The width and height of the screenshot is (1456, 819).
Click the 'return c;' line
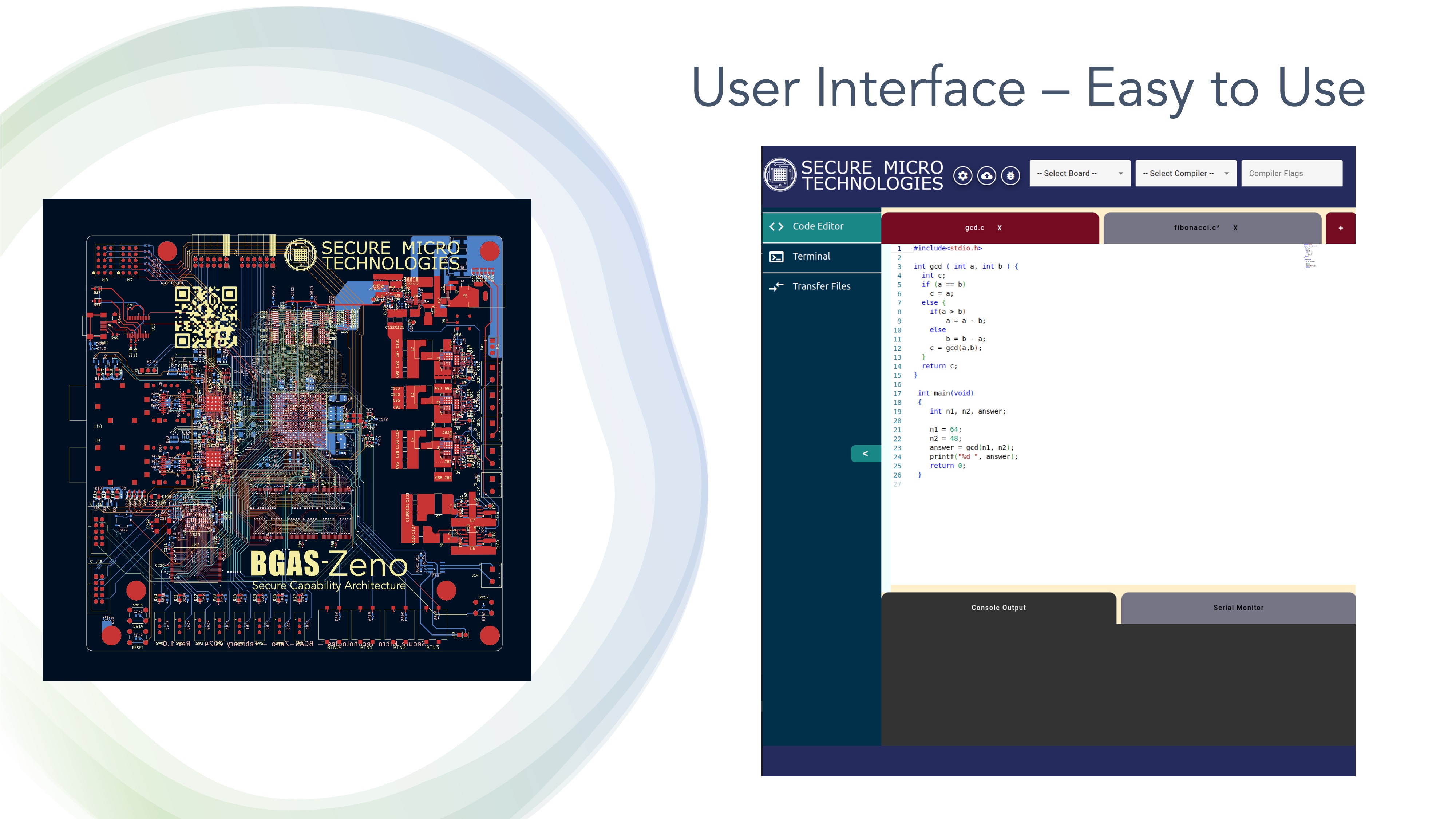pyautogui.click(x=939, y=366)
